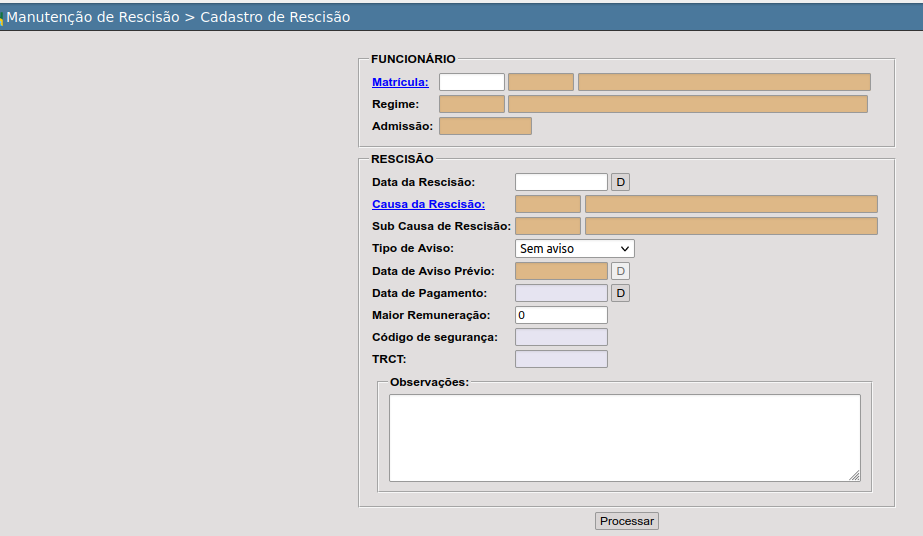923x536 pixels.
Task: Select the Maior Remuneração input field
Action: point(560,315)
